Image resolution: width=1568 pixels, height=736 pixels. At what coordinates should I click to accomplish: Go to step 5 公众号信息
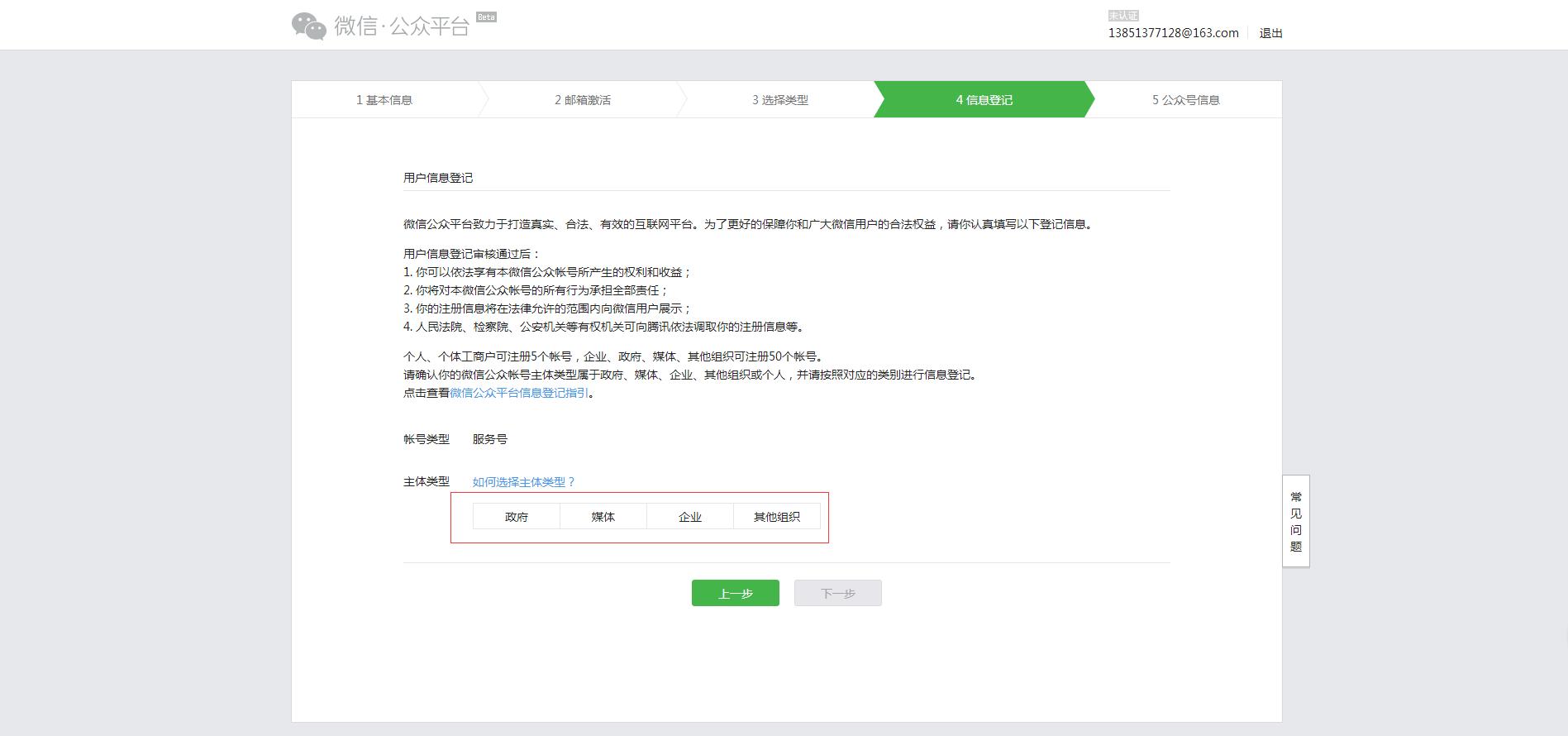pos(1186,100)
